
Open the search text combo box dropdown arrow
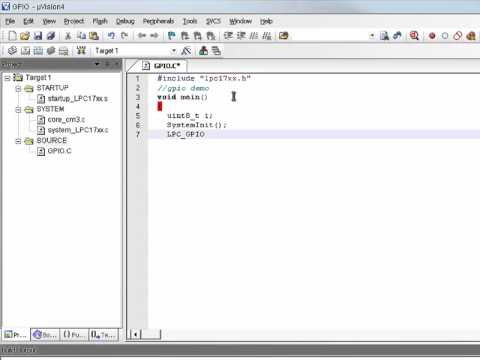372,36
